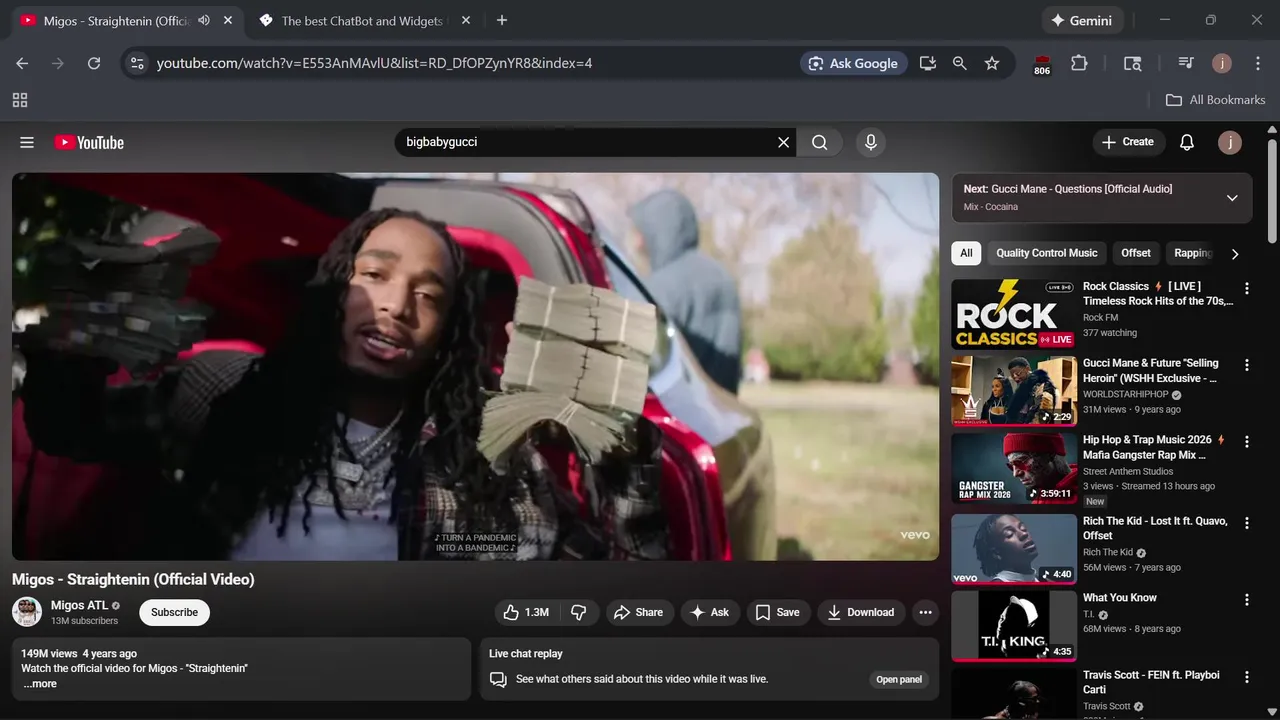Open options for Gucci Mane & Future video

[1247, 366]
